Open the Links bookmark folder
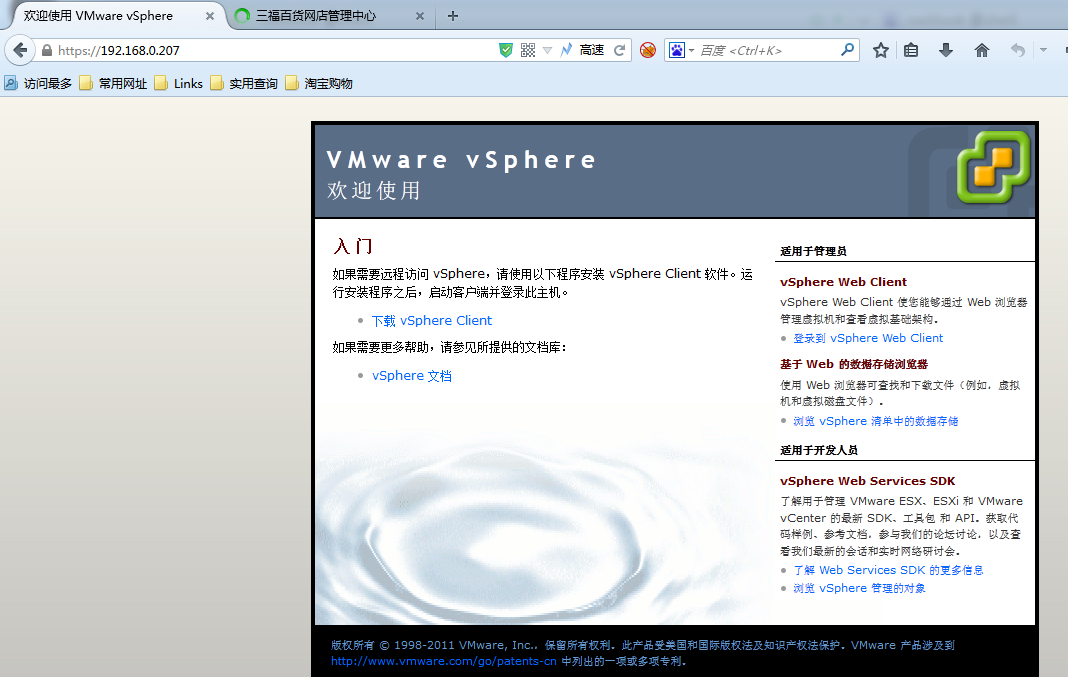1068x677 pixels. pos(178,83)
